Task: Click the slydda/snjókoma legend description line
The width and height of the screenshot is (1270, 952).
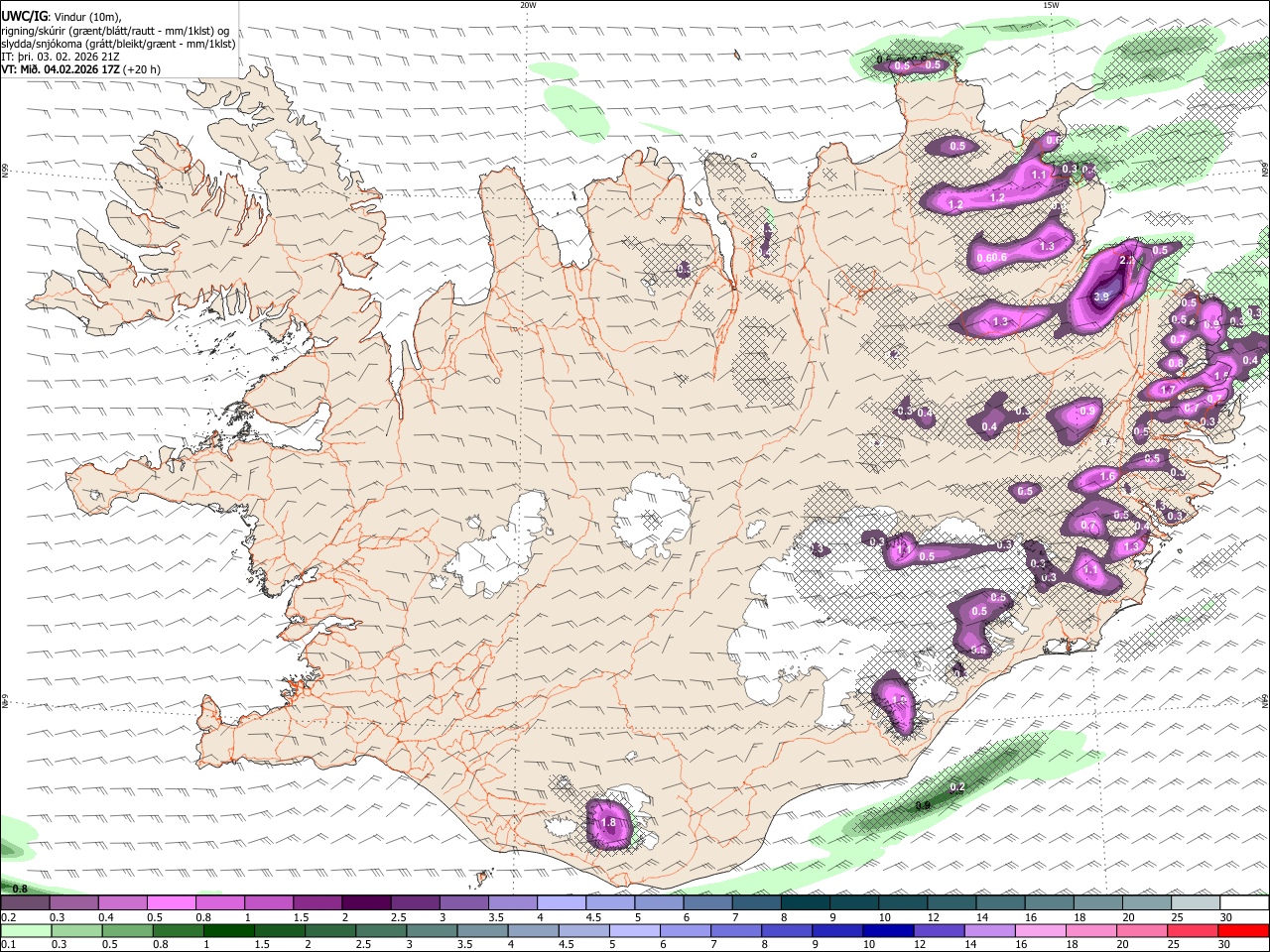Action: click(118, 44)
